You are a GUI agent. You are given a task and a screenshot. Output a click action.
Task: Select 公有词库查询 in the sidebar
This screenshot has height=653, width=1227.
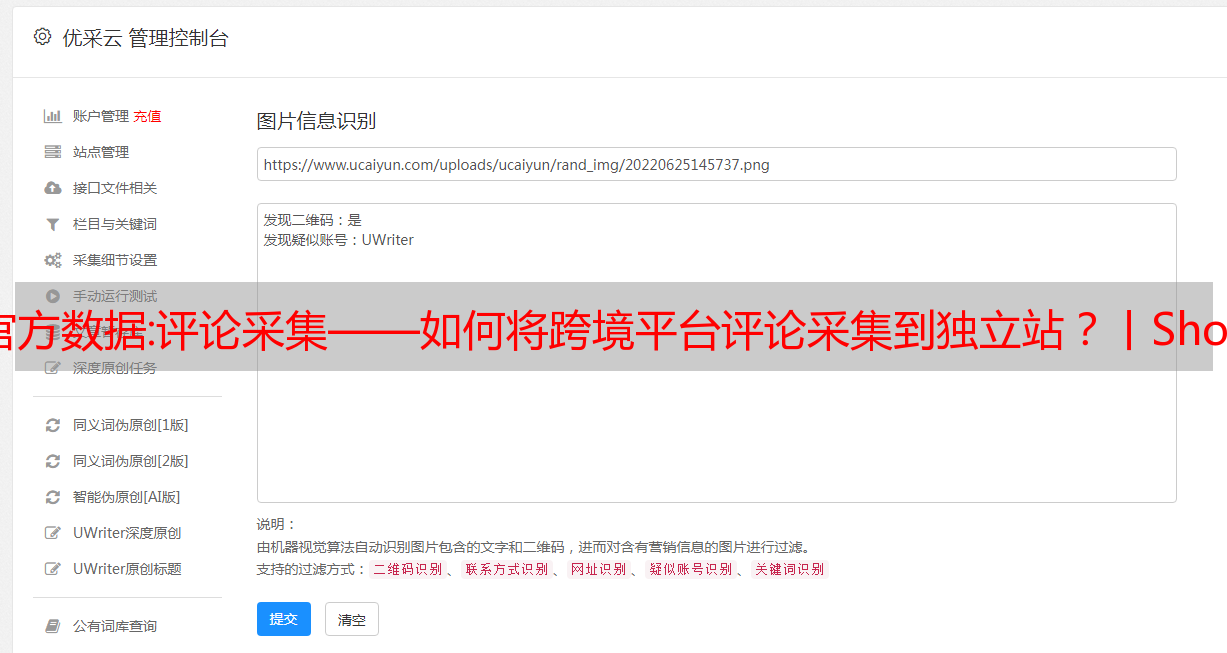115,626
